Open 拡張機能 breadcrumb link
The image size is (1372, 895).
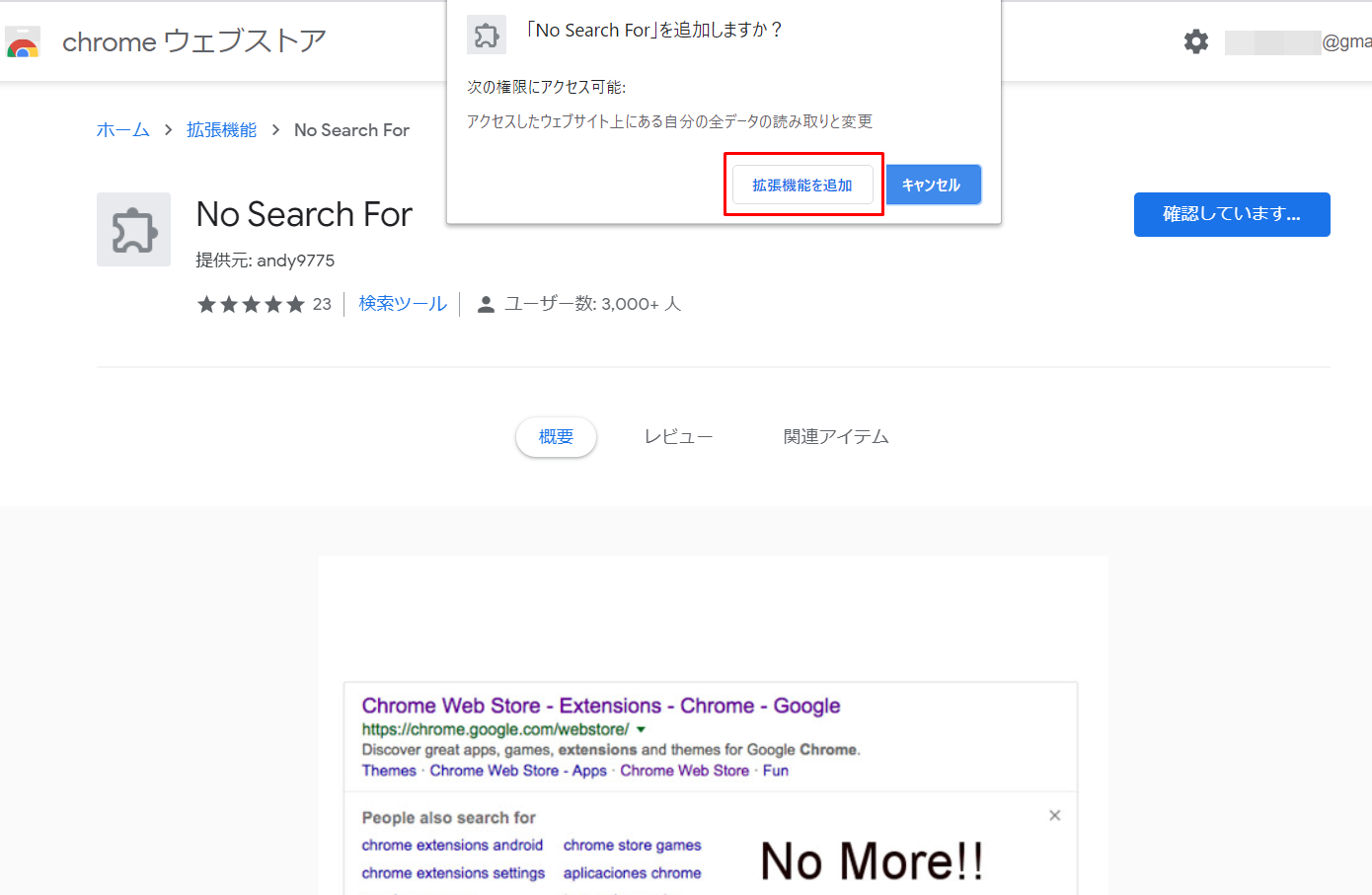[x=221, y=129]
